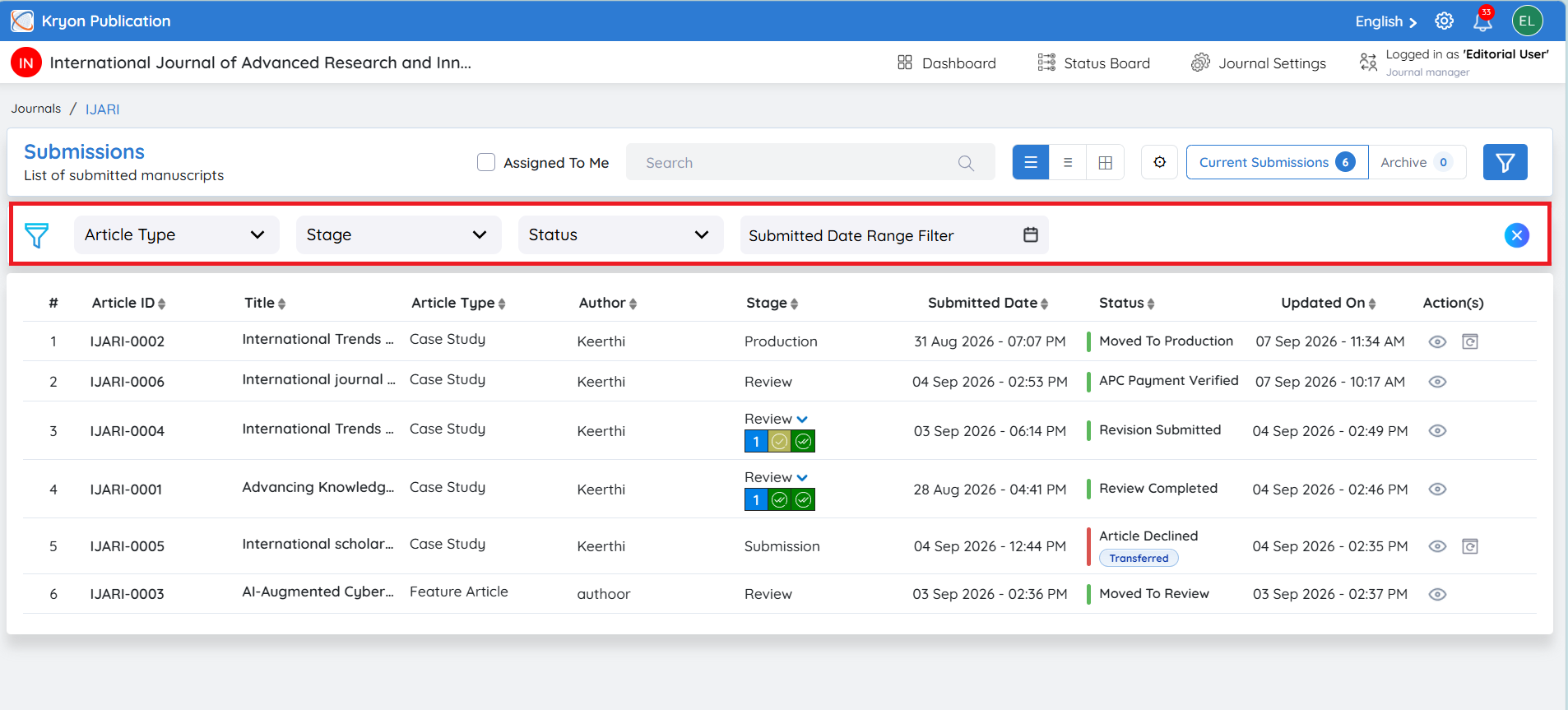Image resolution: width=1568 pixels, height=710 pixels.
Task: Open the English language selector
Action: click(x=1386, y=21)
